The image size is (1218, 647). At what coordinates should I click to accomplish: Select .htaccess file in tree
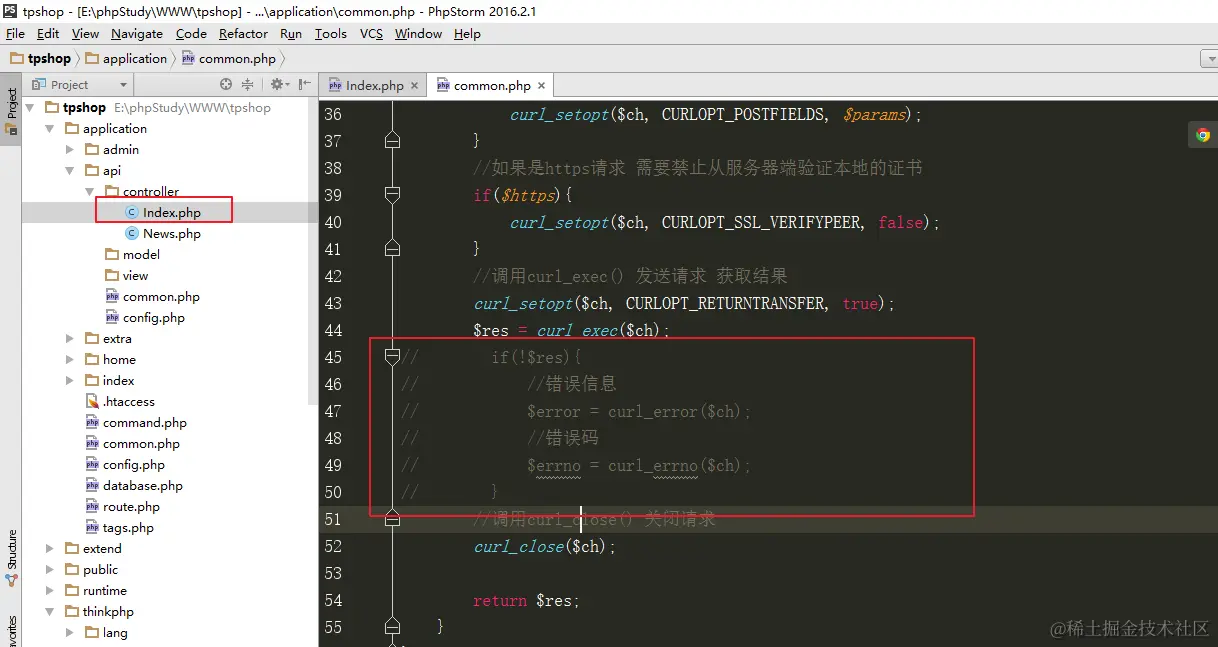coord(120,402)
